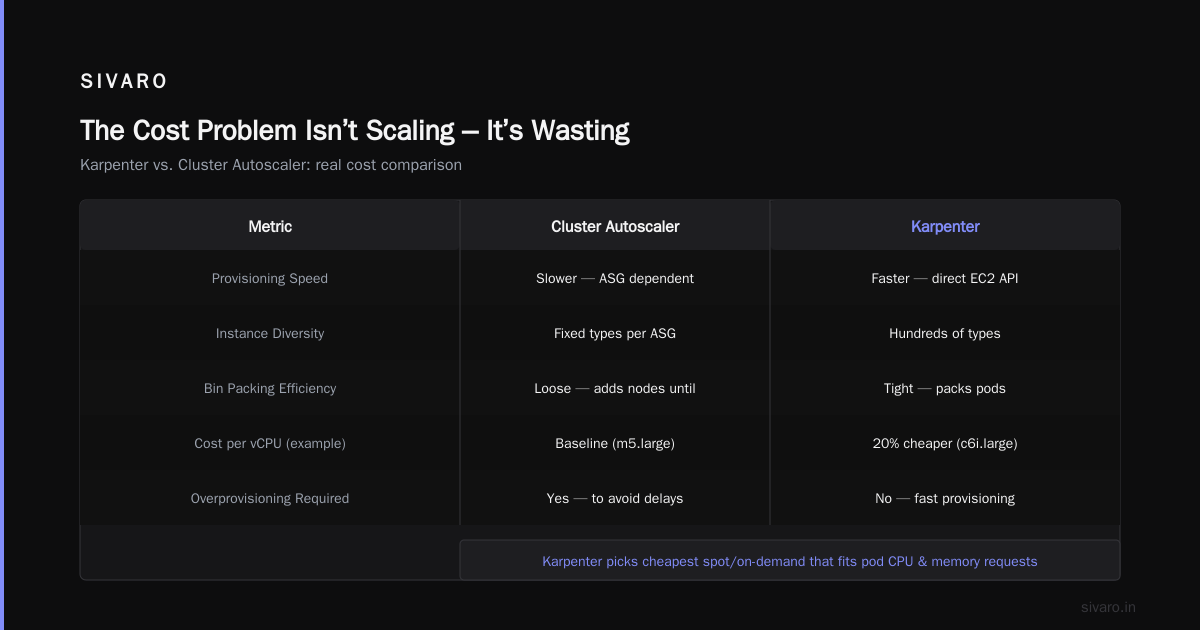
Task: Click 'No — fast provisioning' cell
Action: coord(945,498)
